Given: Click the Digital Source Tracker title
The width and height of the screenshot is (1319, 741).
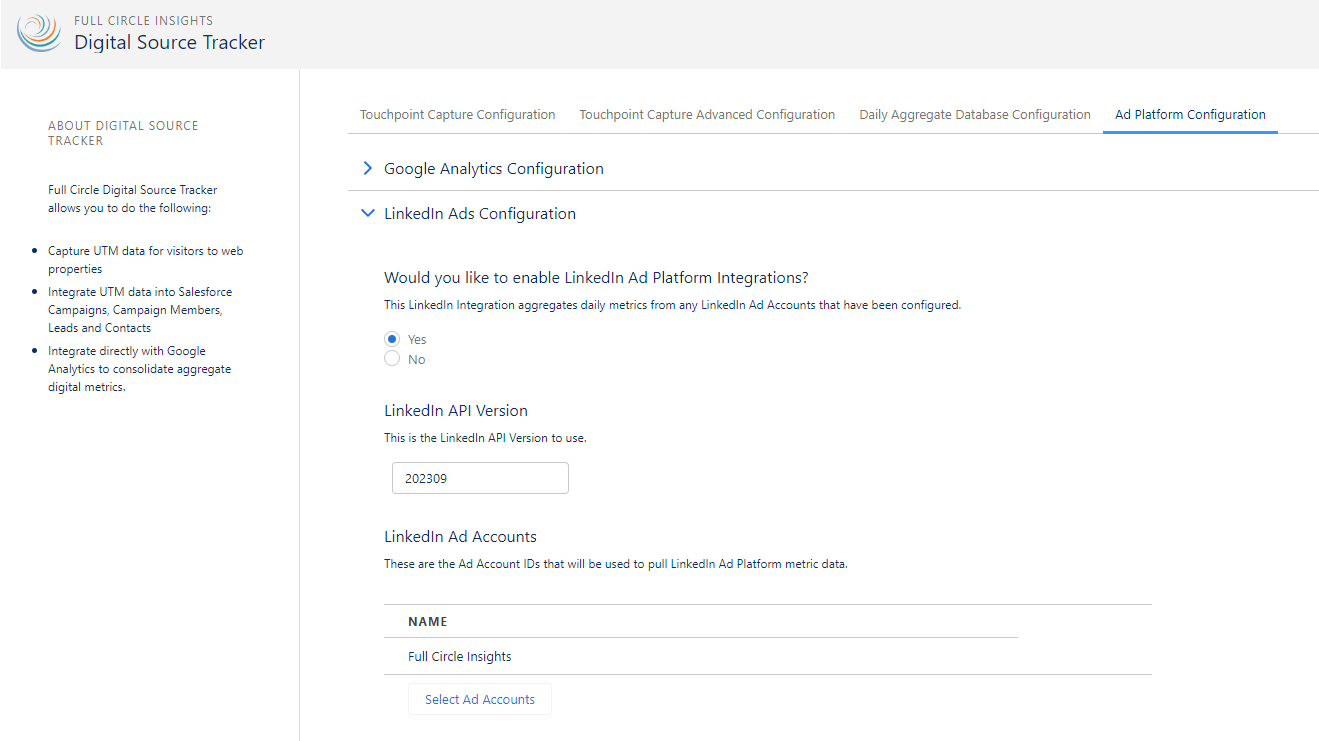Looking at the screenshot, I should point(170,43).
